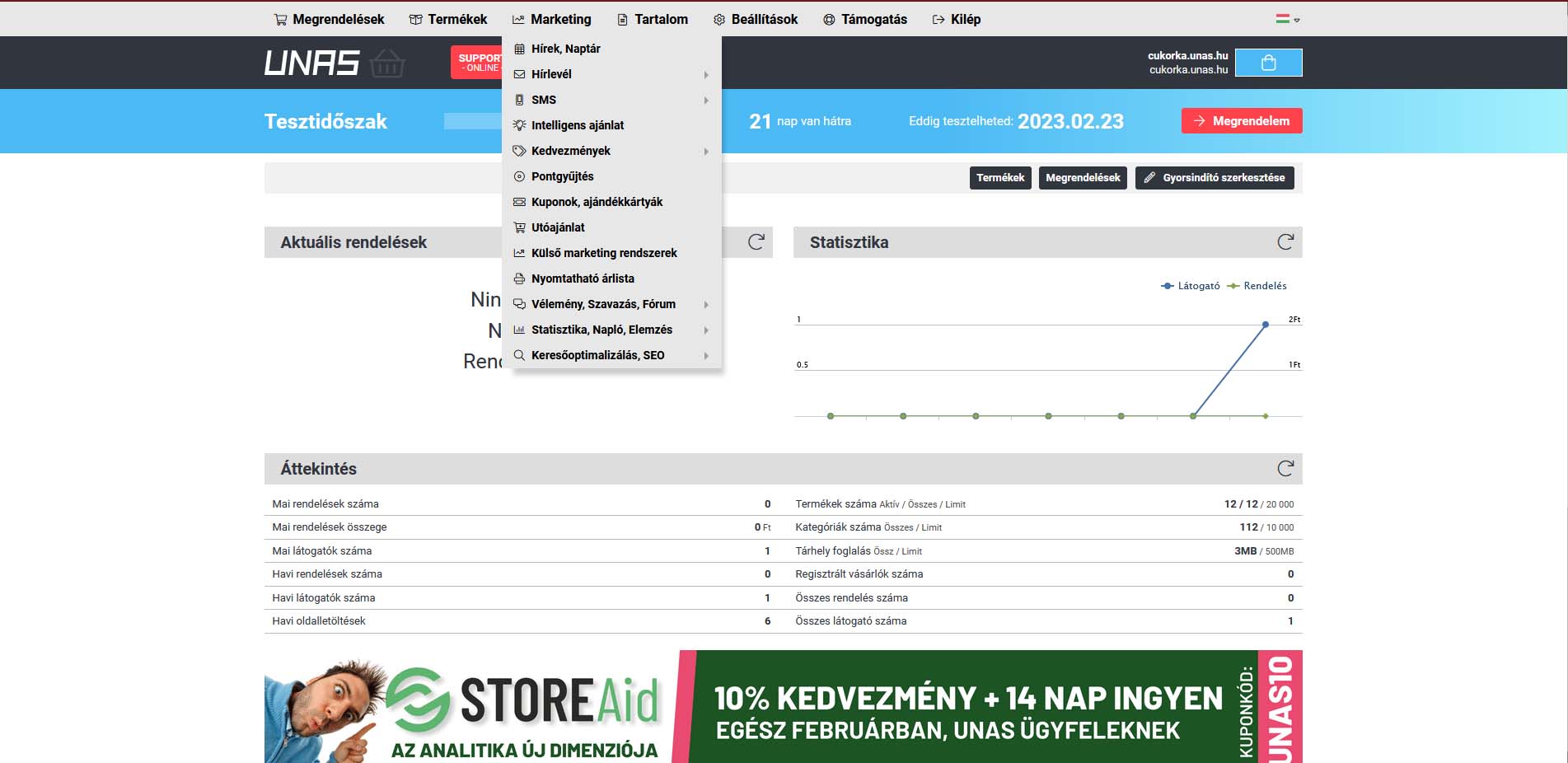The image size is (1568, 763).
Task: Open the StoreAid promotional banner
Action: click(783, 706)
